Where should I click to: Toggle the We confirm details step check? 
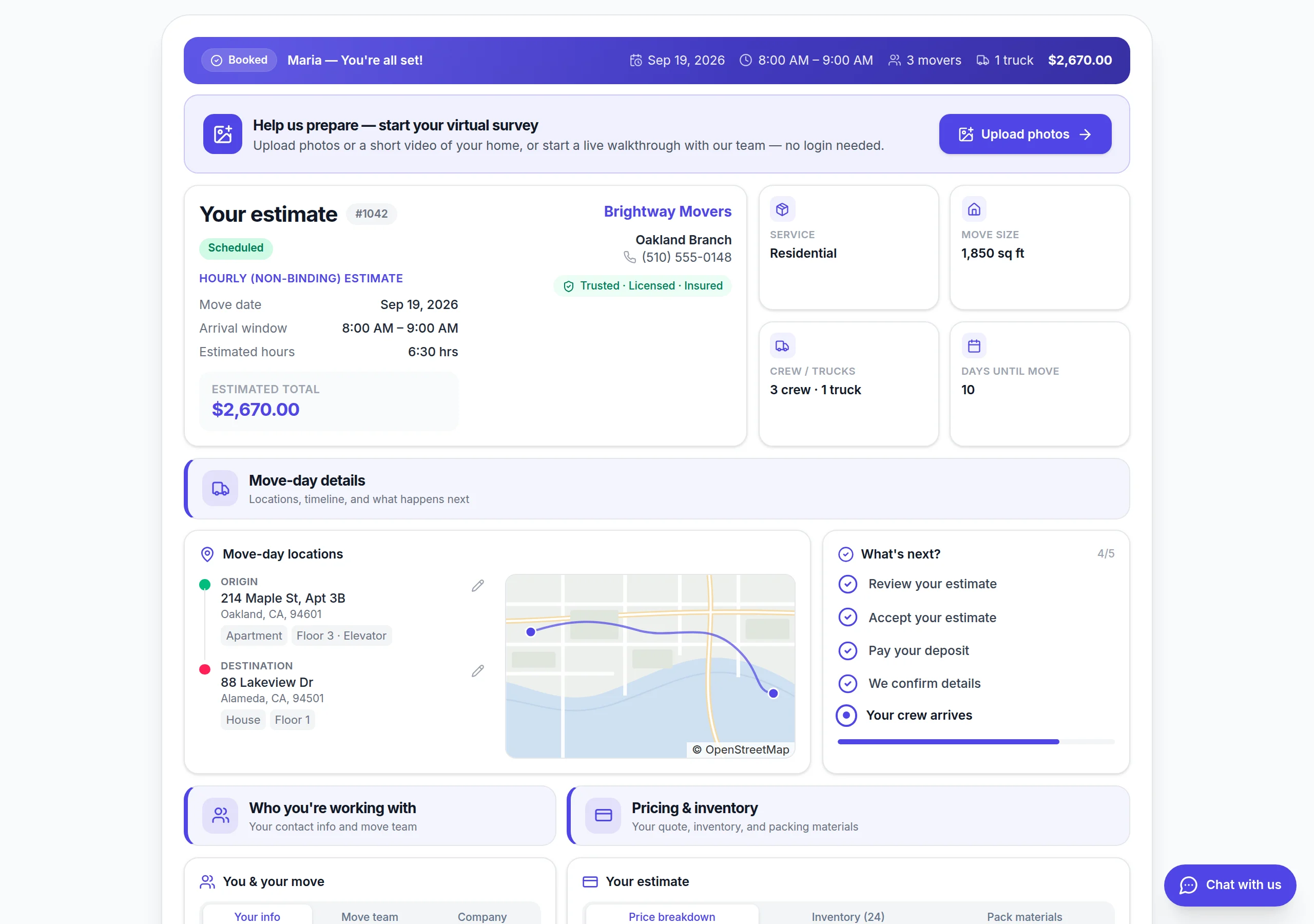847,684
